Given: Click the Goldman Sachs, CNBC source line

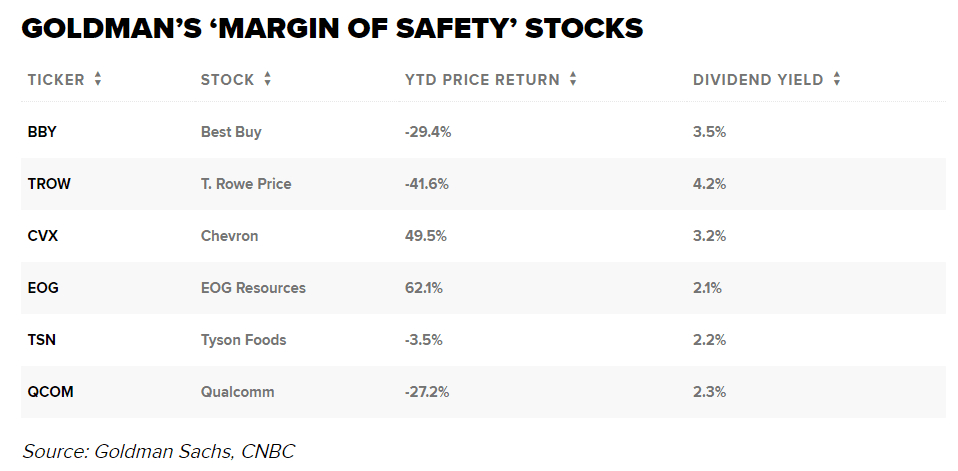Looking at the screenshot, I should click(x=158, y=451).
